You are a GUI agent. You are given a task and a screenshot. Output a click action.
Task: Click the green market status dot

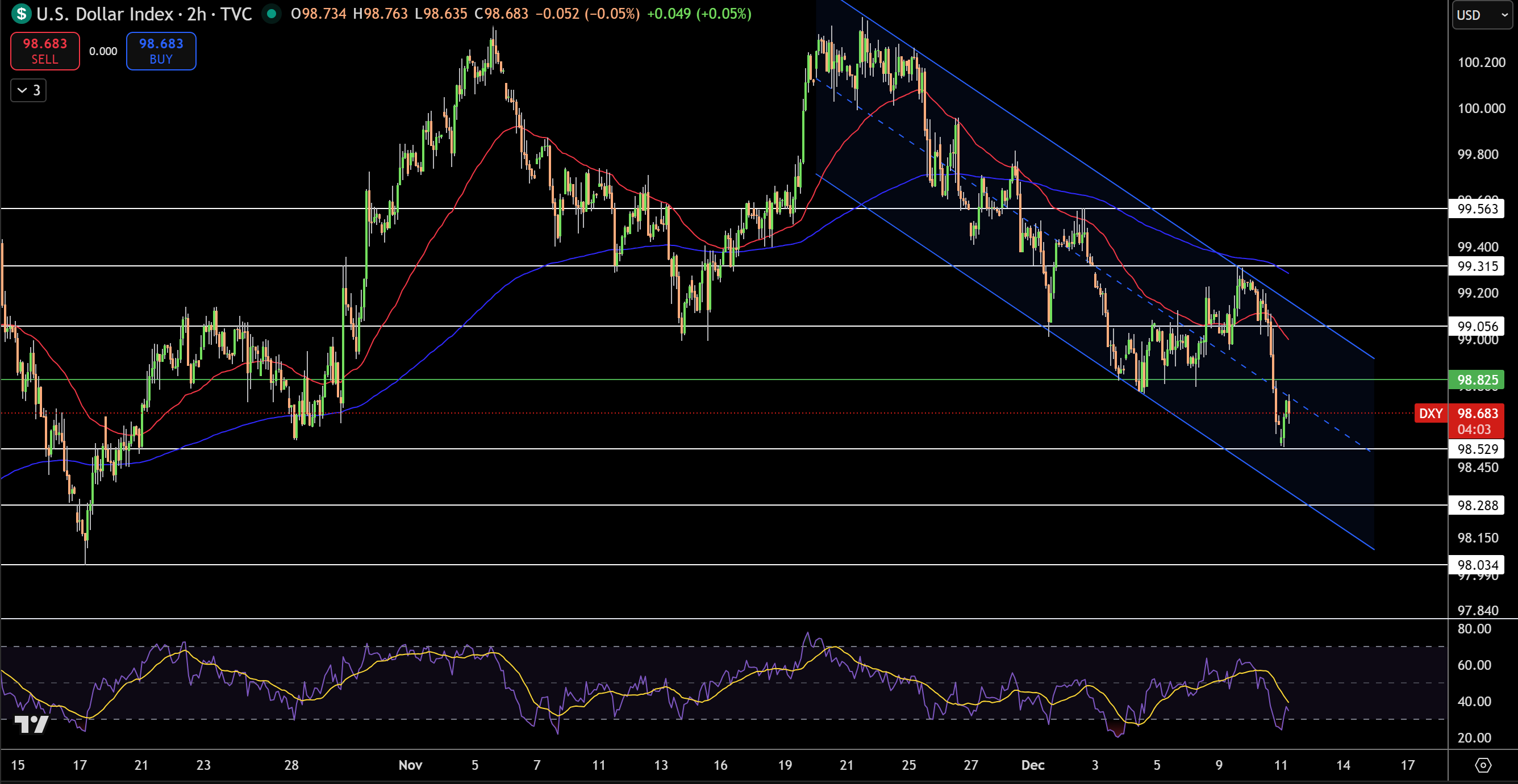pyautogui.click(x=271, y=13)
